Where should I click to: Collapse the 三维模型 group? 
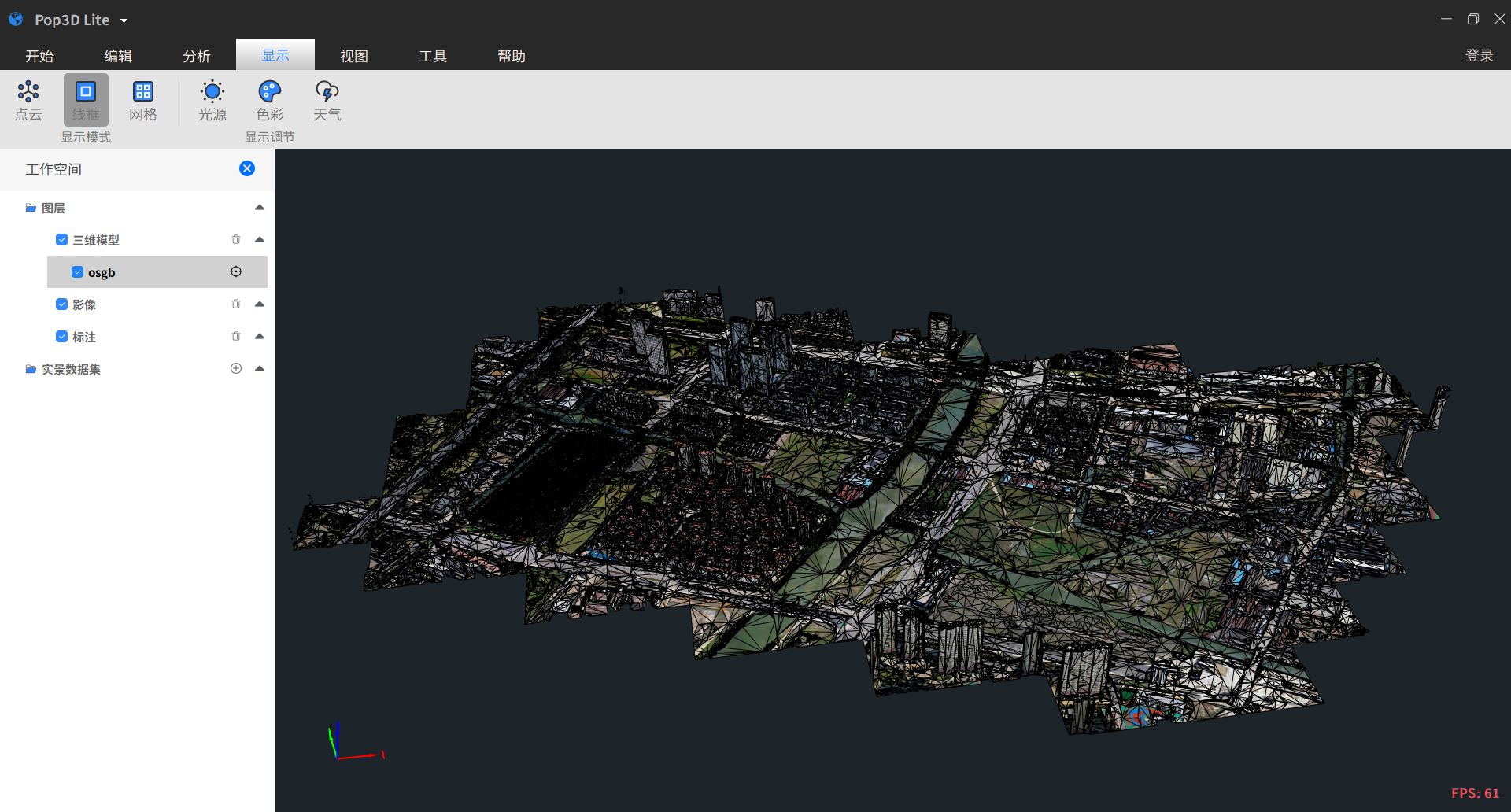pyautogui.click(x=260, y=239)
